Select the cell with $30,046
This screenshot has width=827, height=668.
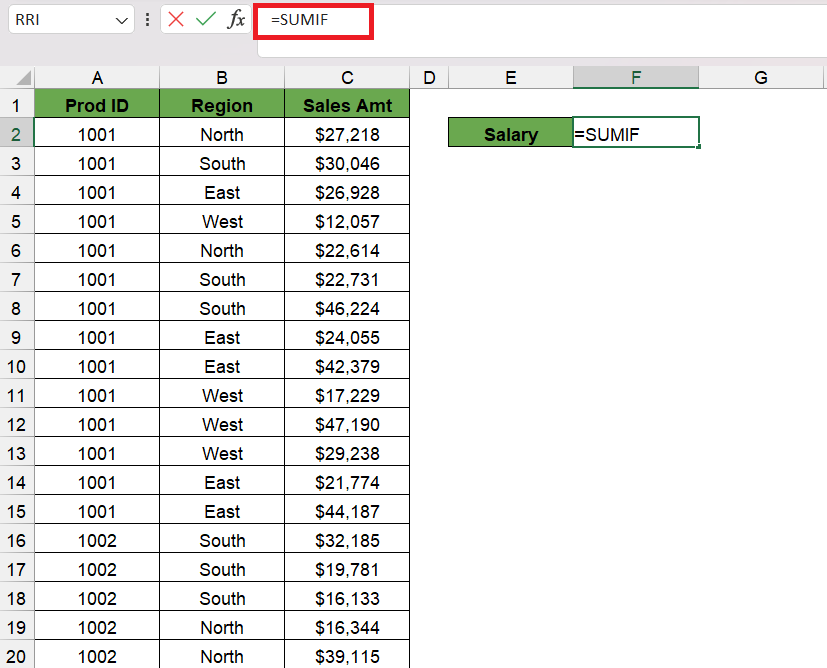(347, 163)
